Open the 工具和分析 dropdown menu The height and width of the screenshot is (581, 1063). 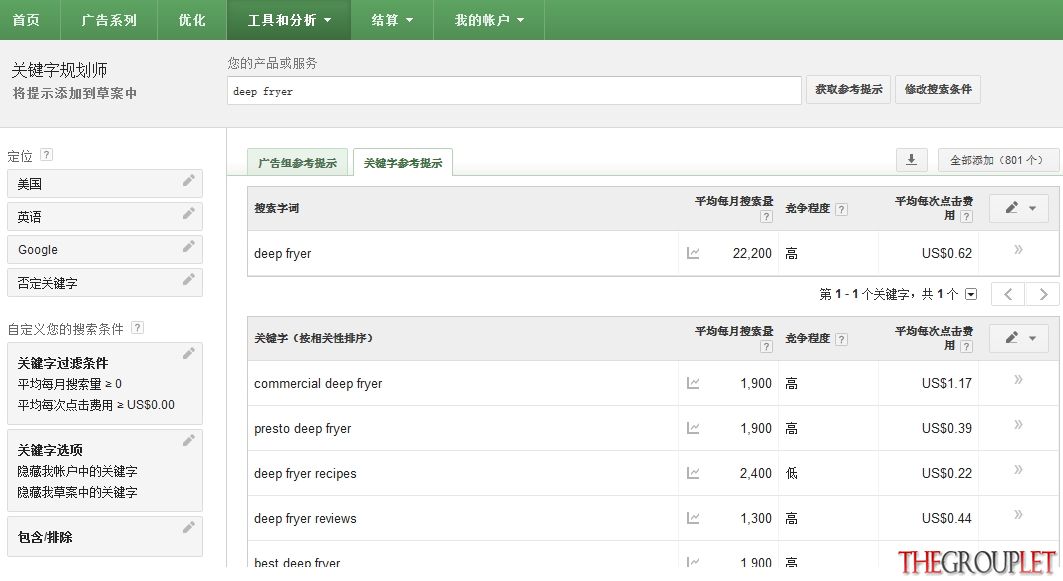[289, 20]
